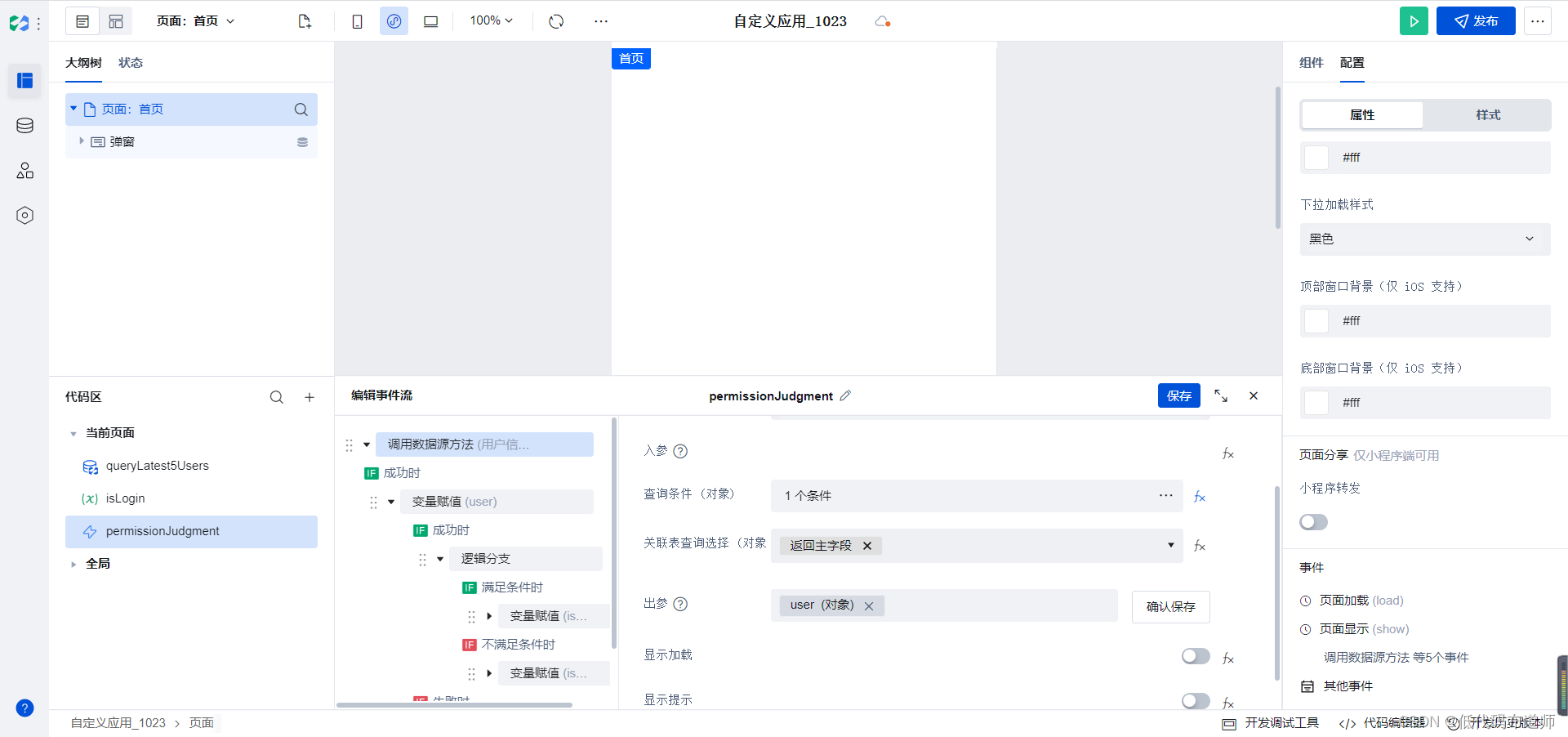The width and height of the screenshot is (1568, 737).
Task: Select the 属性 segment tab
Action: pos(1362,115)
